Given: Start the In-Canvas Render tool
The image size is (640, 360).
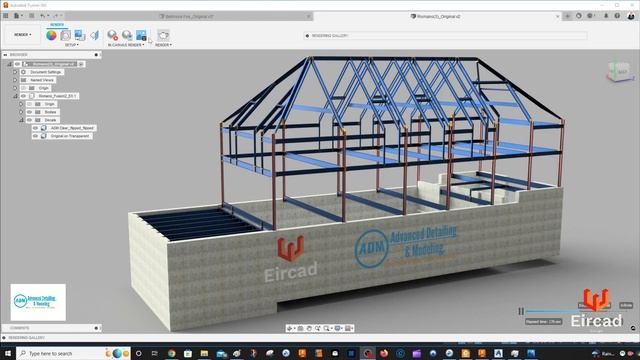Looking at the screenshot, I should click(113, 36).
